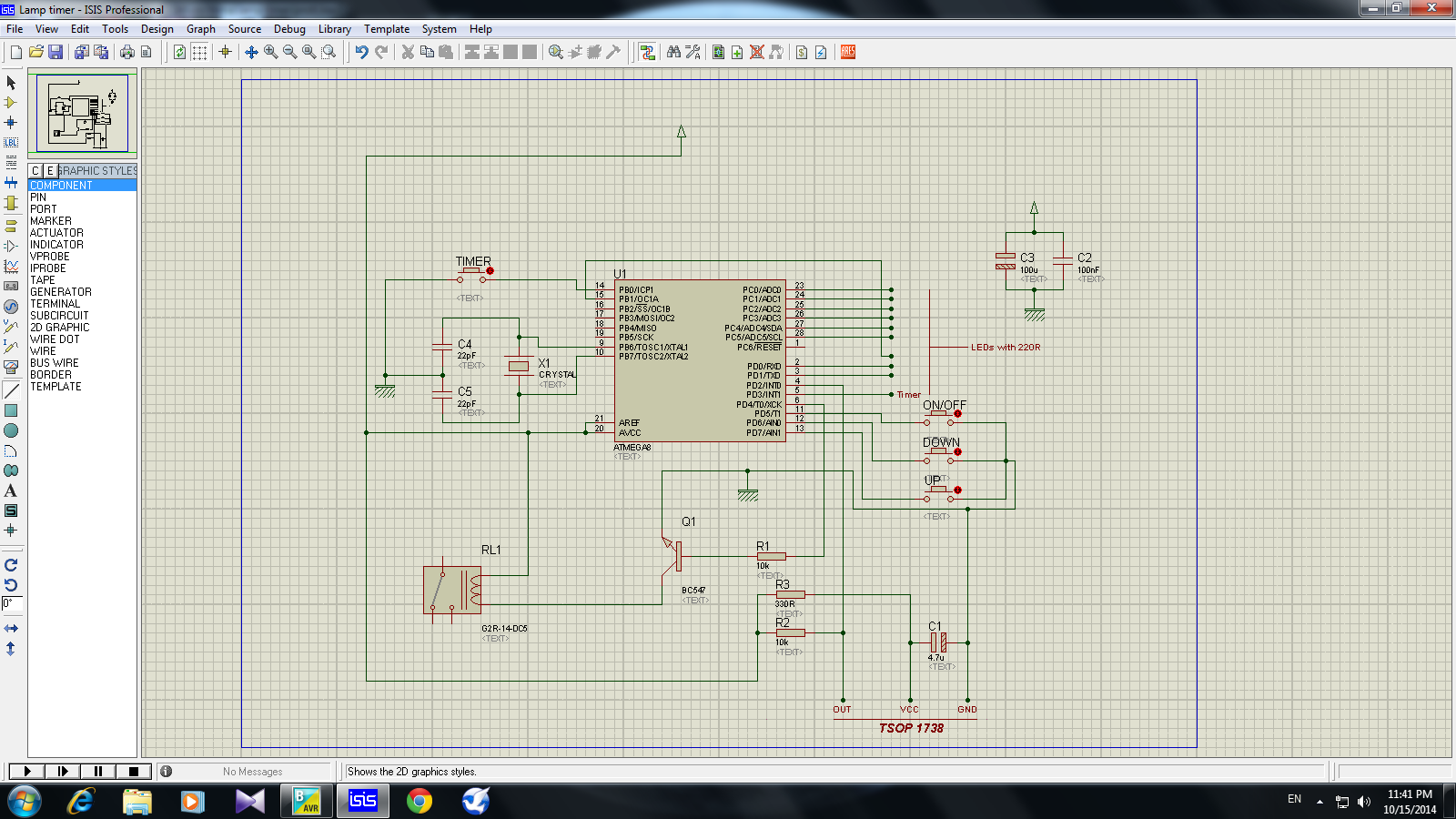The image size is (1456, 819).
Task: Open the Debug menu
Action: [289, 29]
